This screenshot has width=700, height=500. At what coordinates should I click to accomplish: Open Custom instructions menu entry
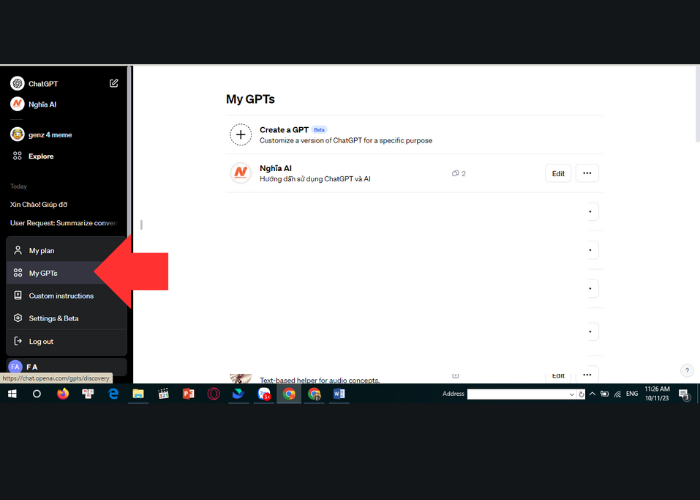(61, 296)
